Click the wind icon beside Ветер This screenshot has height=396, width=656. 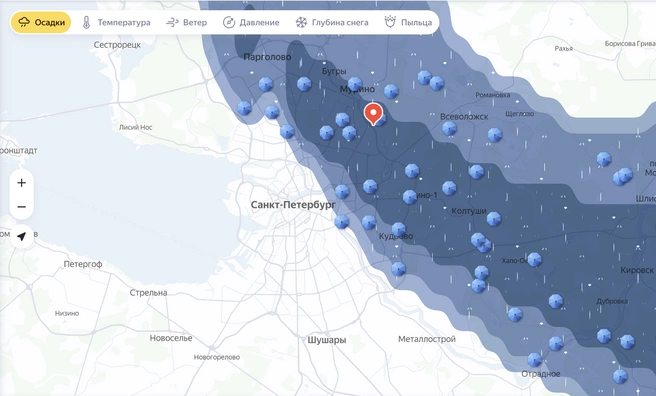coord(172,23)
